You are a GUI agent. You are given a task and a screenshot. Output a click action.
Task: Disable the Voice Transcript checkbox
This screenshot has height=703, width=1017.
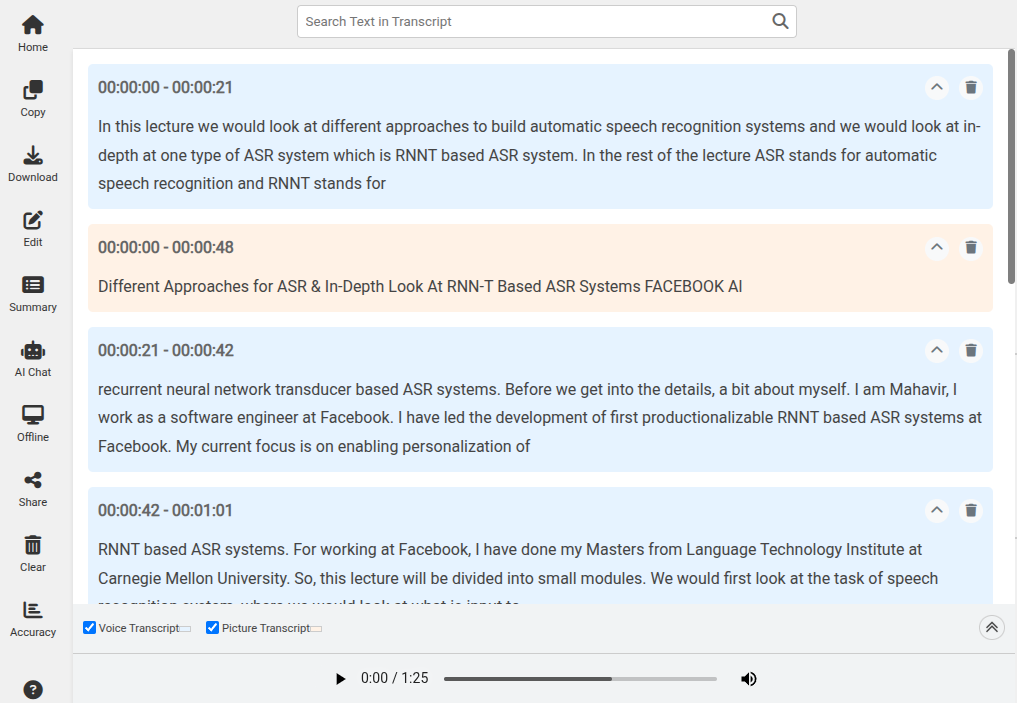point(89,627)
